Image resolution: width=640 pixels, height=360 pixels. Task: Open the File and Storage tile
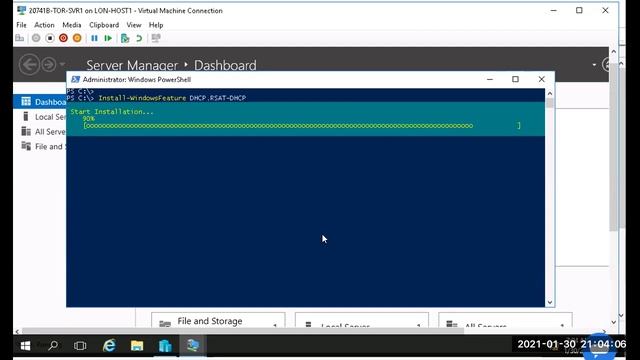[x=218, y=320]
